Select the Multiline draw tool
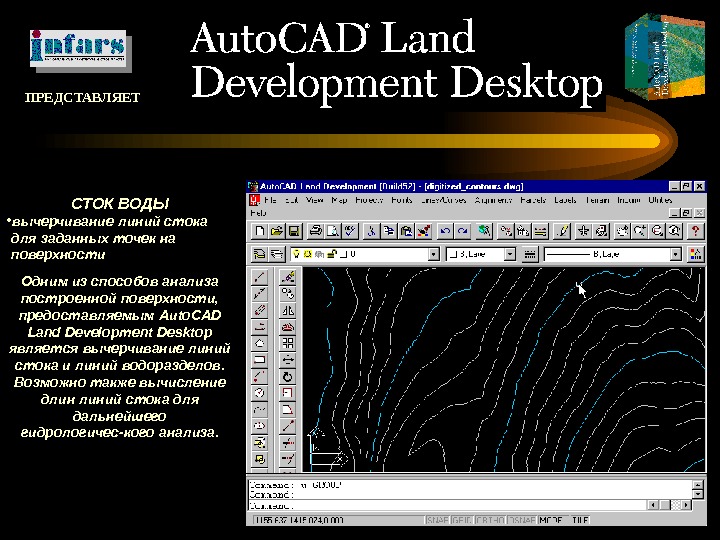Image resolution: width=720 pixels, height=540 pixels. [260, 310]
